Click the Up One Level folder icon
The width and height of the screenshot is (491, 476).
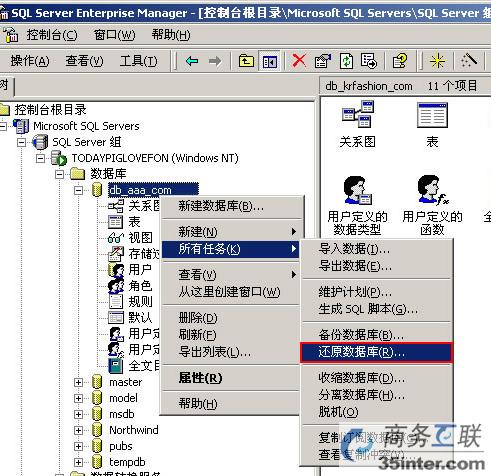click(x=246, y=61)
